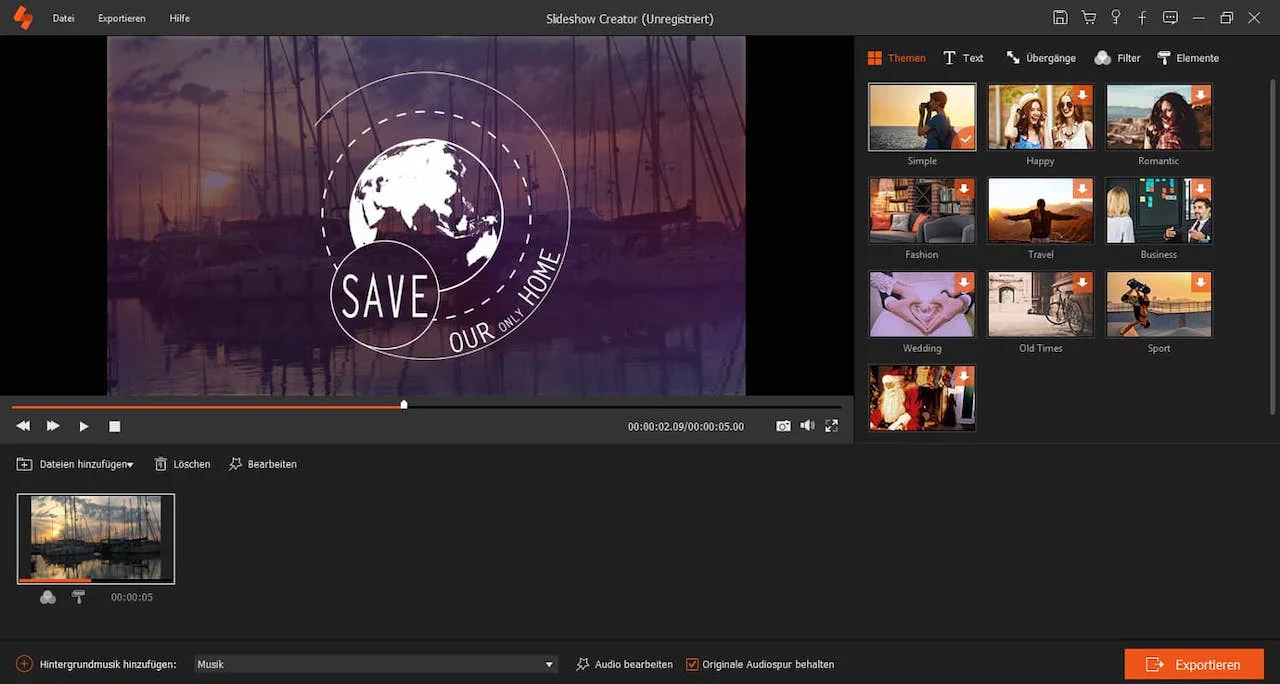Select the Simple theme thumbnail
Image resolution: width=1280 pixels, height=684 pixels.
(922, 117)
